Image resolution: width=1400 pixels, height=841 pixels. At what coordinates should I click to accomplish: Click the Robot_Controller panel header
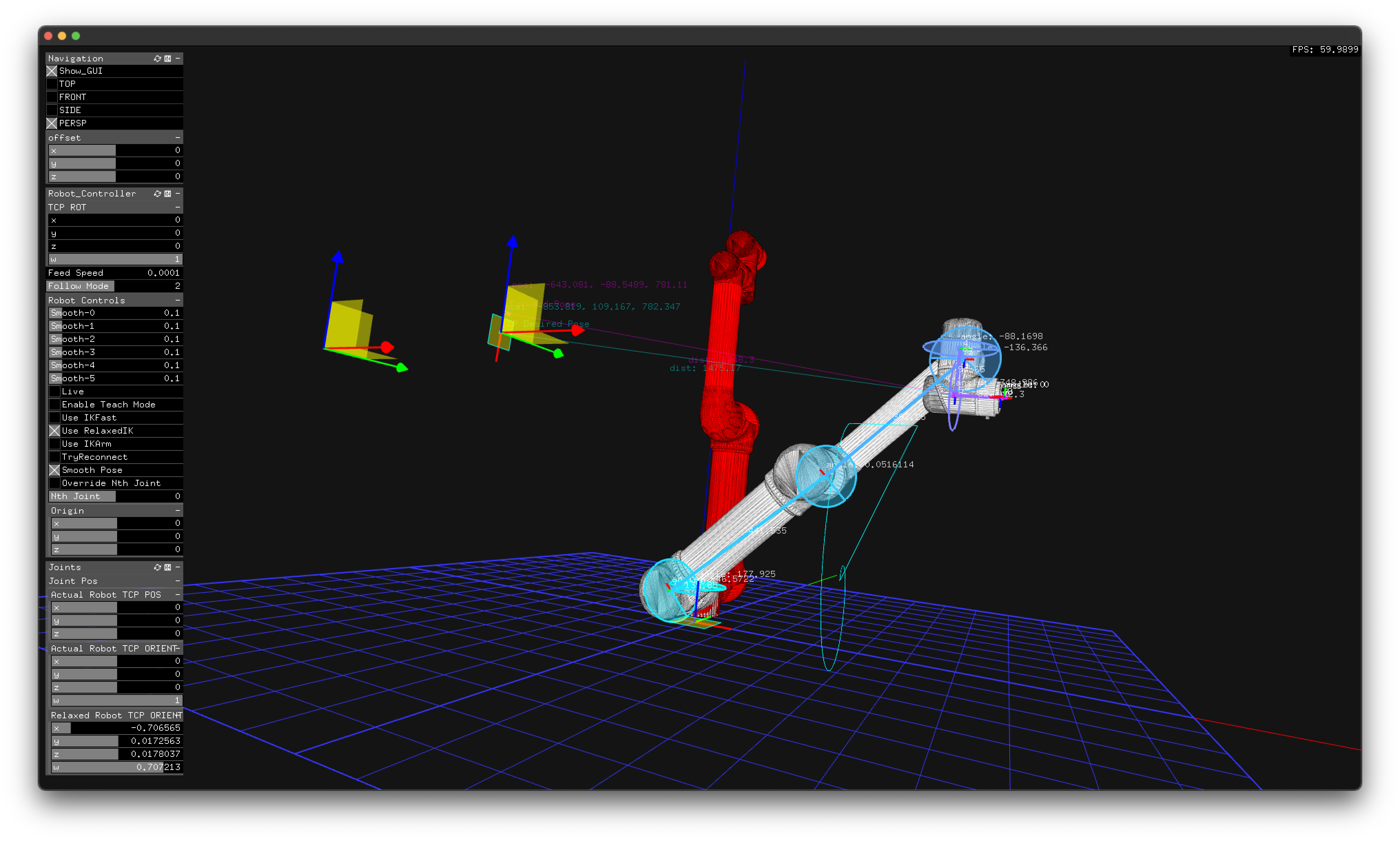click(x=92, y=194)
